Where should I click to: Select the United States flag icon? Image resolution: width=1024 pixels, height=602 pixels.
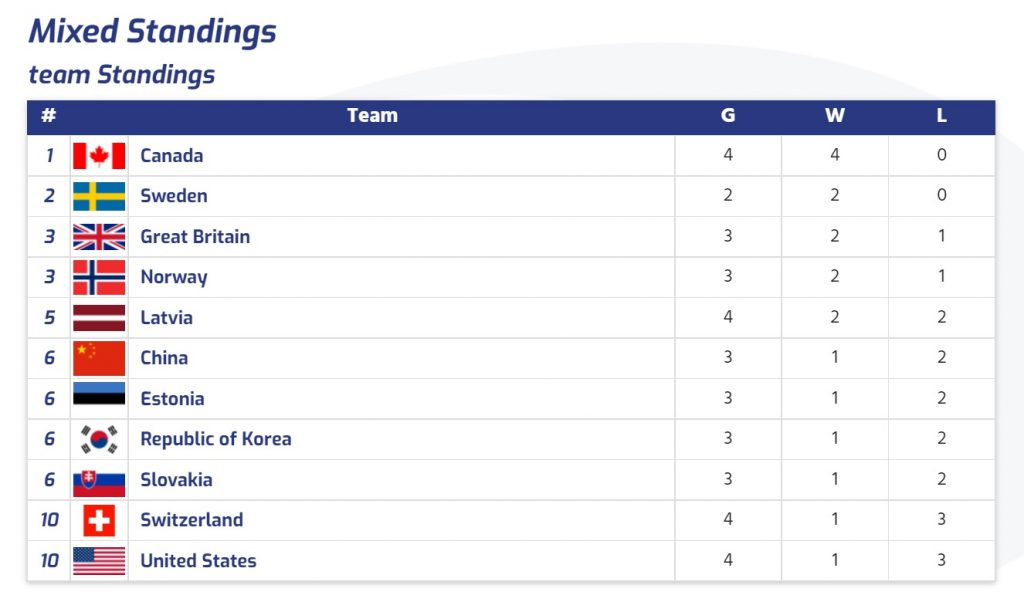pos(99,561)
